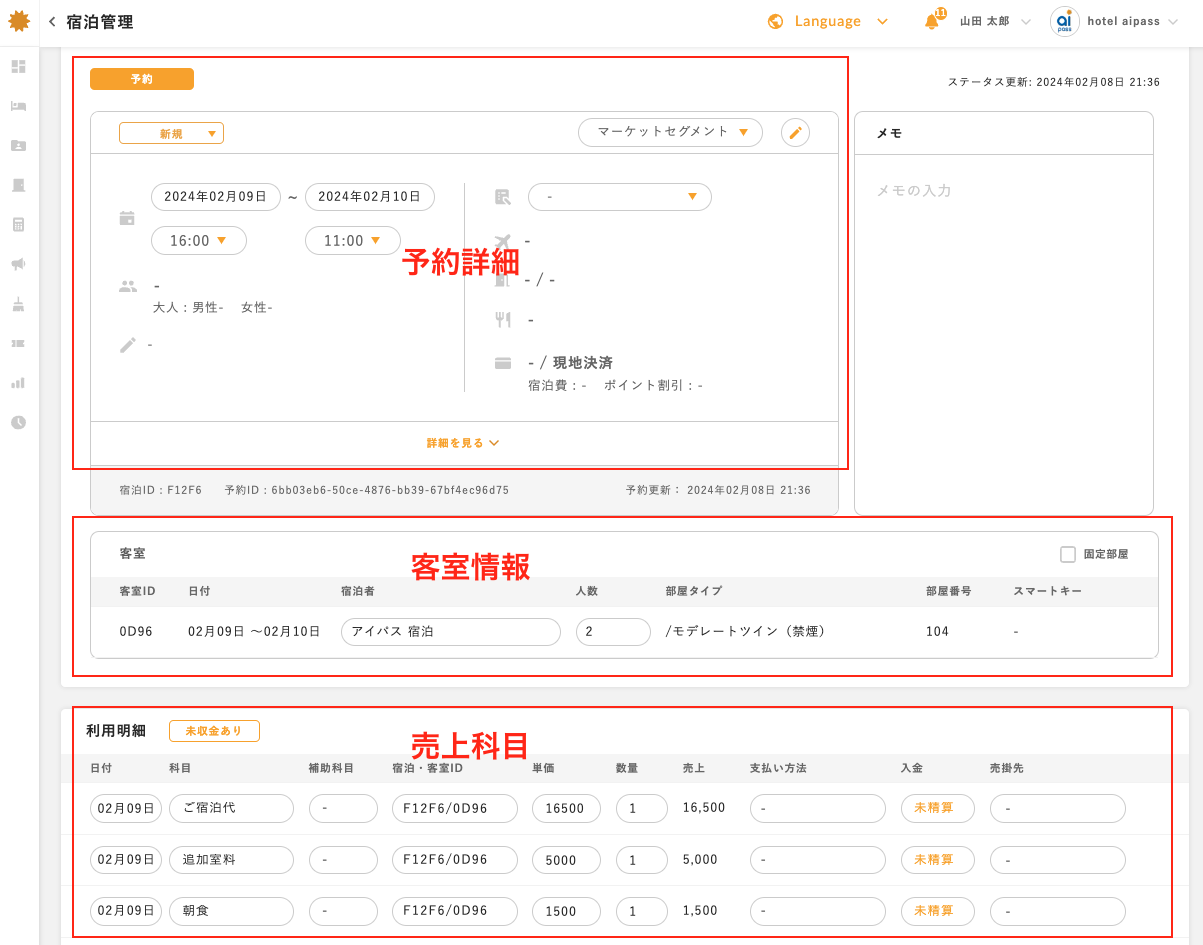Open the 11:00 check-out time dropdown
The height and width of the screenshot is (945, 1203).
click(x=353, y=241)
